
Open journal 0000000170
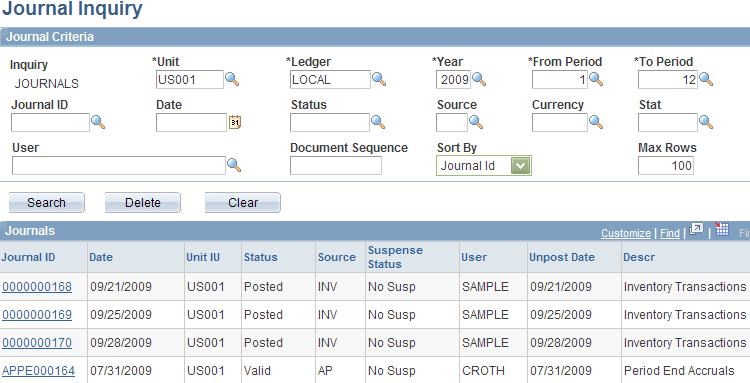(37, 343)
